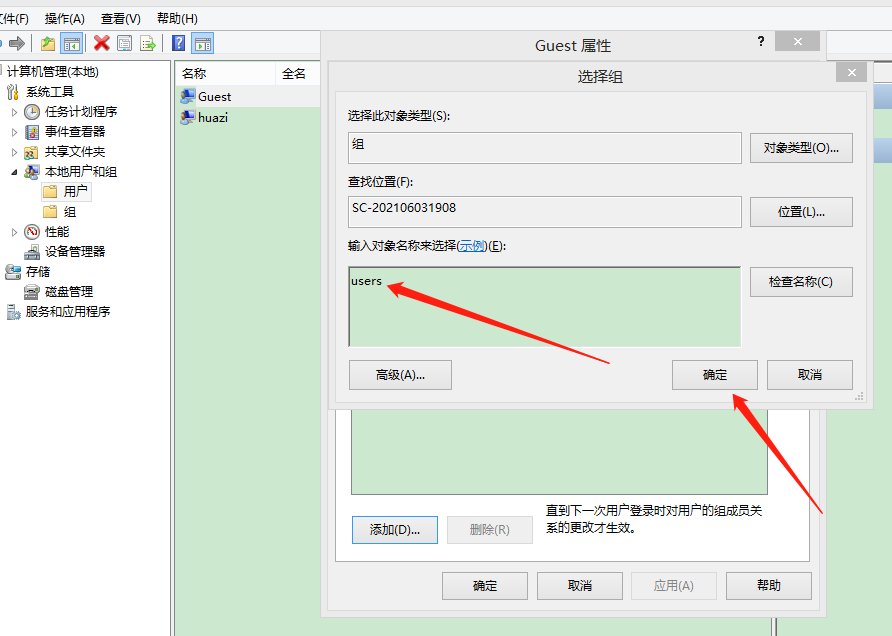Click the 检查名称(C) button
Viewport: 892px width, 636px height.
[800, 282]
